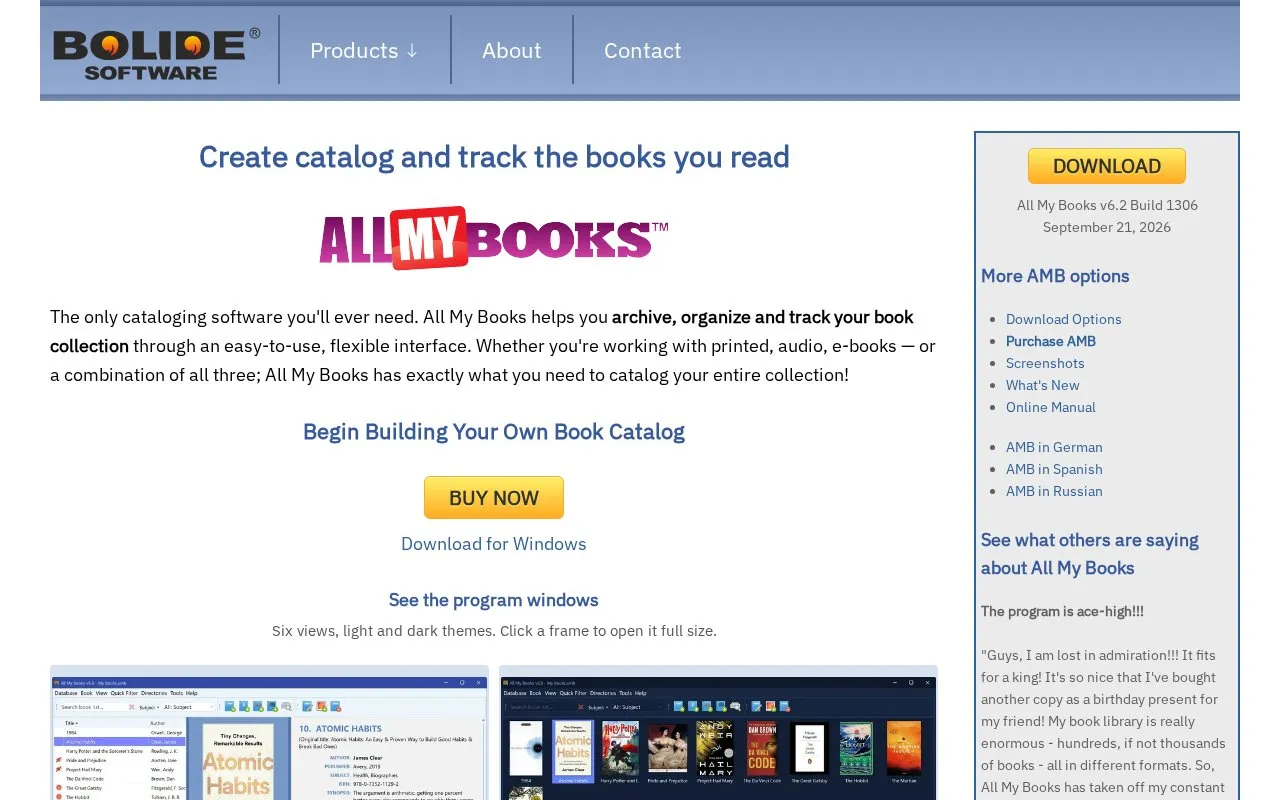Follow the Download for Windows link

494,544
